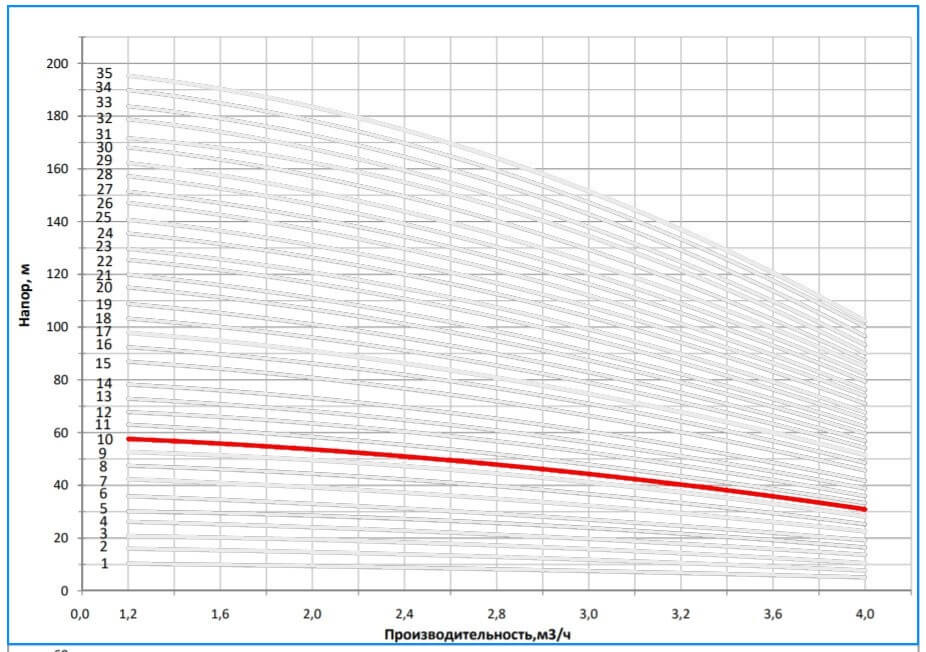Click the 1,2 horizontal axis value

pyautogui.click(x=128, y=612)
